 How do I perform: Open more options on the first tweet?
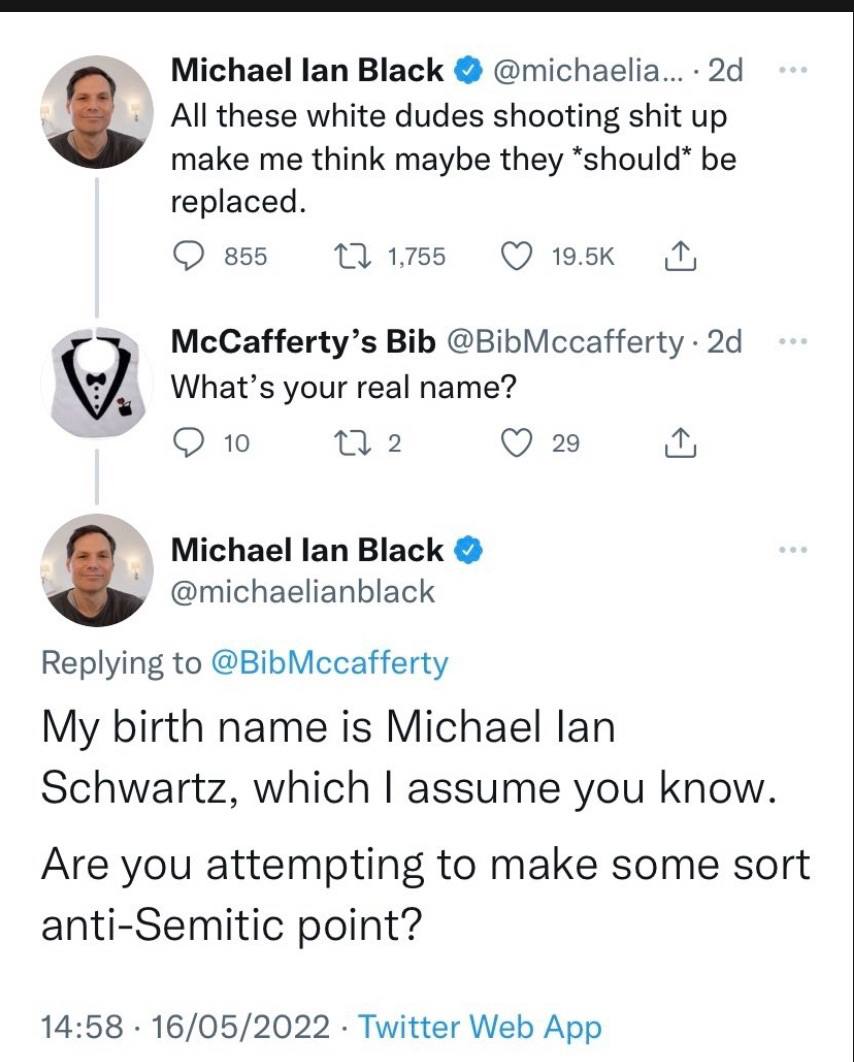click(793, 71)
